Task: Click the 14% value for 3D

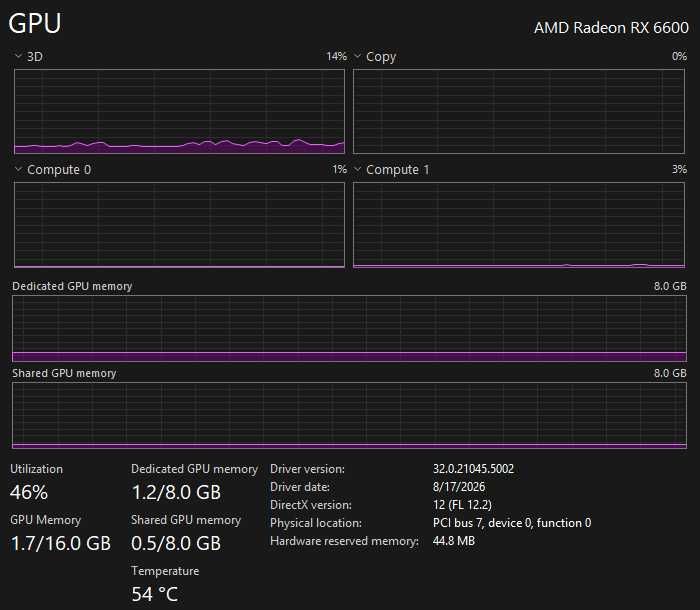Action: [336, 56]
